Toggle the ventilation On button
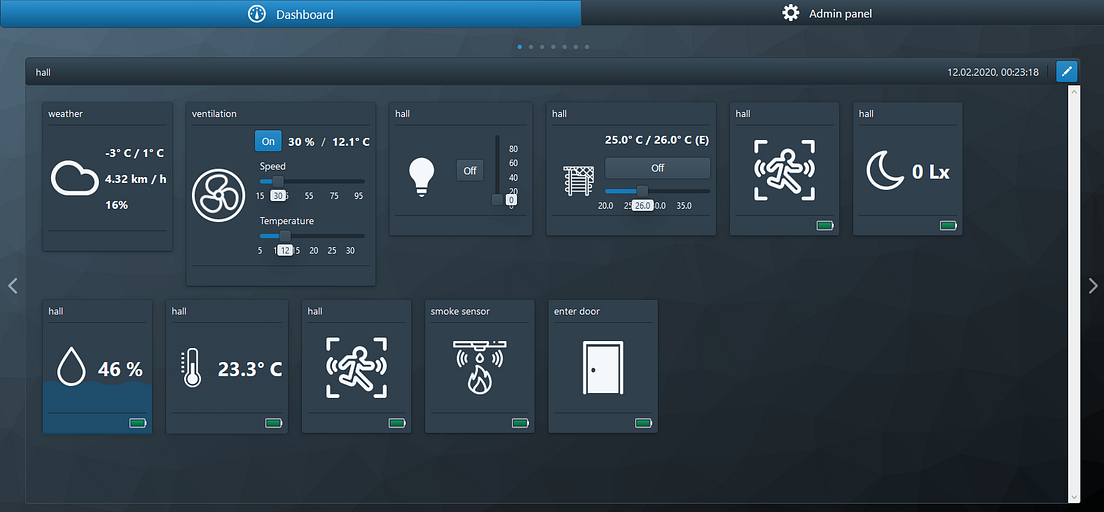The width and height of the screenshot is (1104, 512). [268, 141]
